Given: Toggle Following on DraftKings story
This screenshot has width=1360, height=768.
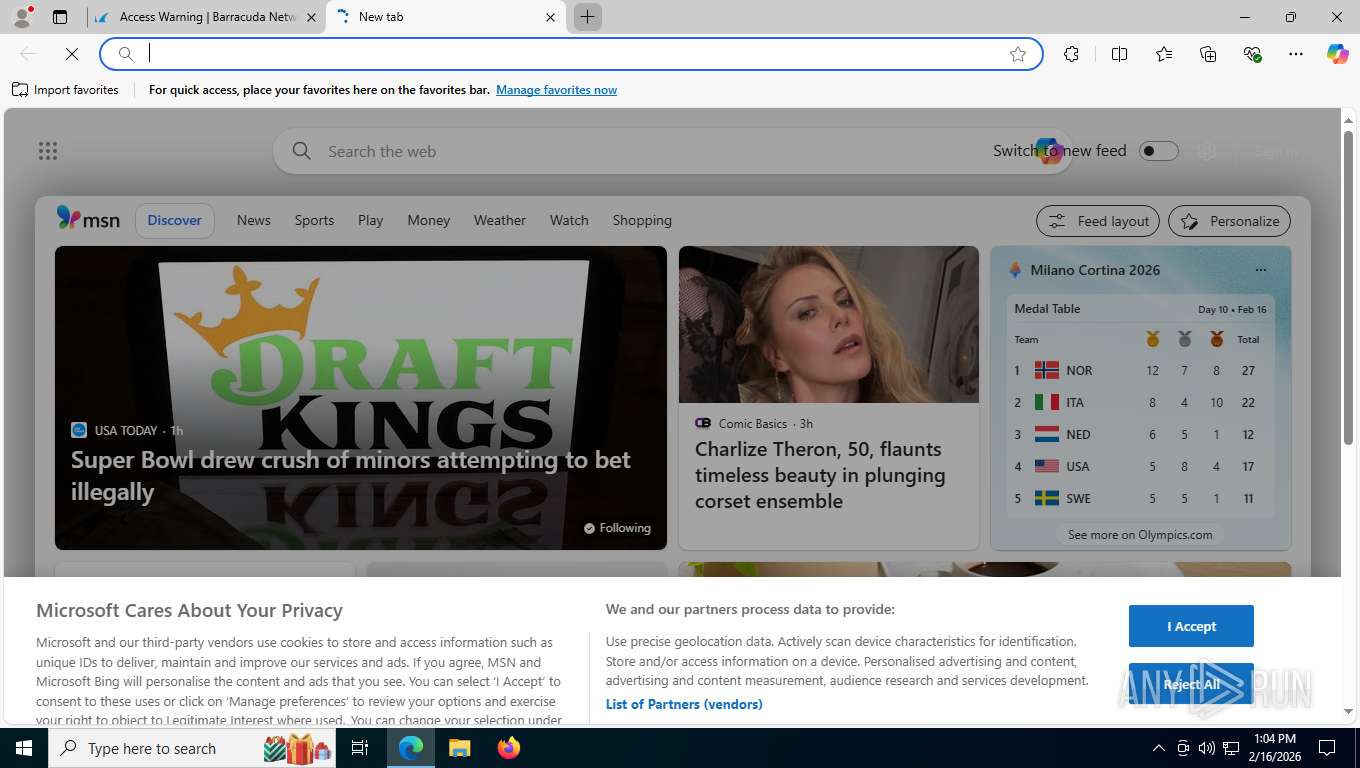Looking at the screenshot, I should [617, 528].
